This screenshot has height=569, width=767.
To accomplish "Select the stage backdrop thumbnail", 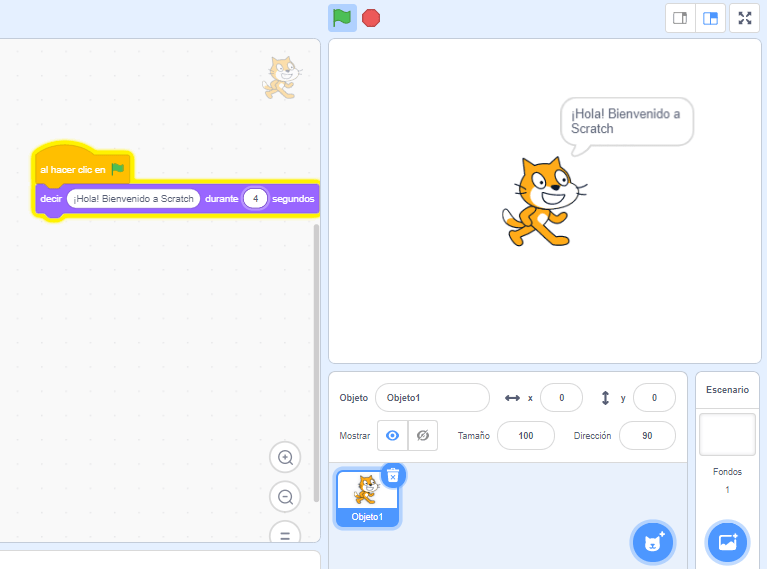I will point(727,434).
